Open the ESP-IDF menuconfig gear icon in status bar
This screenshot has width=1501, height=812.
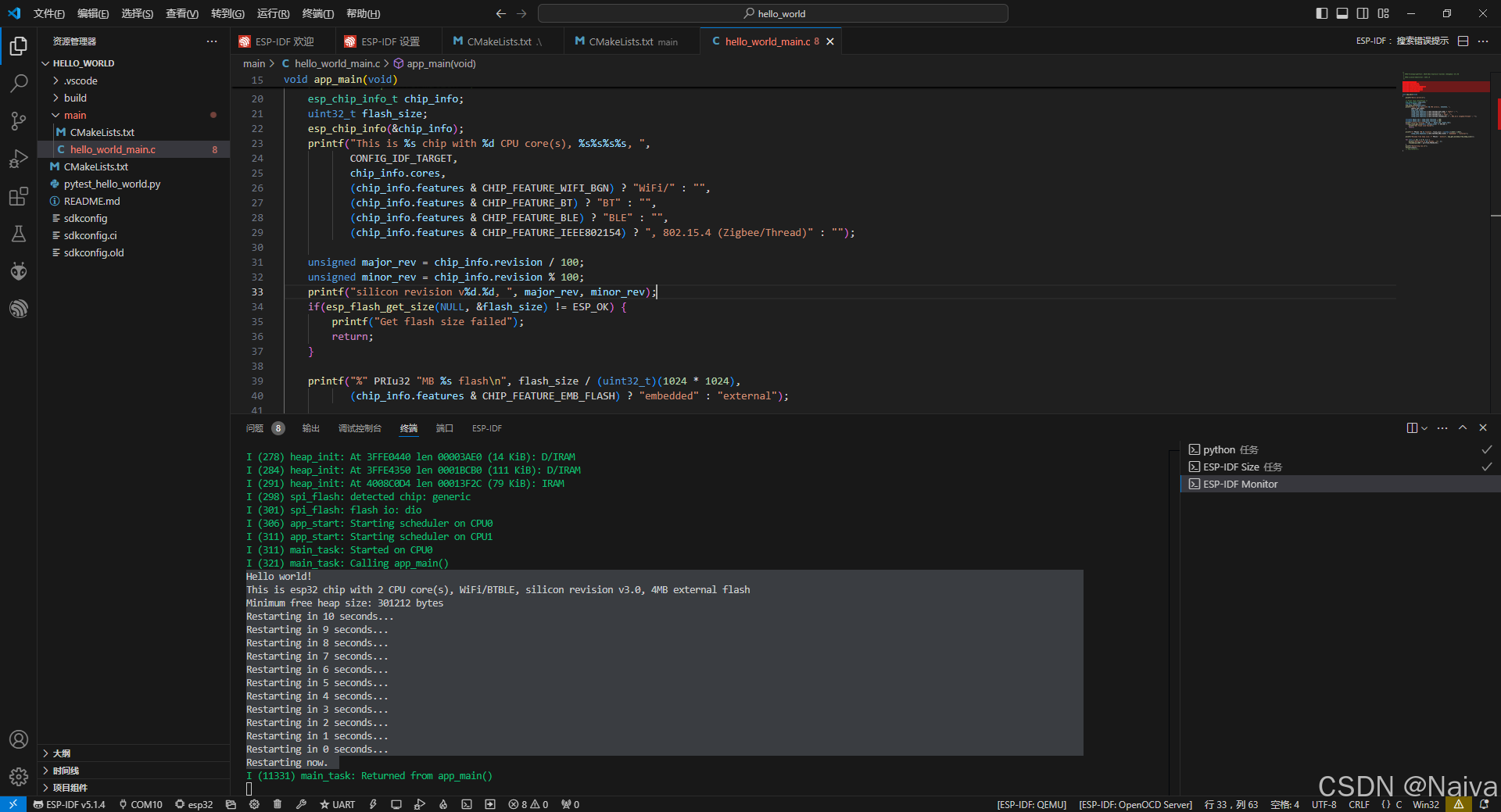(254, 804)
